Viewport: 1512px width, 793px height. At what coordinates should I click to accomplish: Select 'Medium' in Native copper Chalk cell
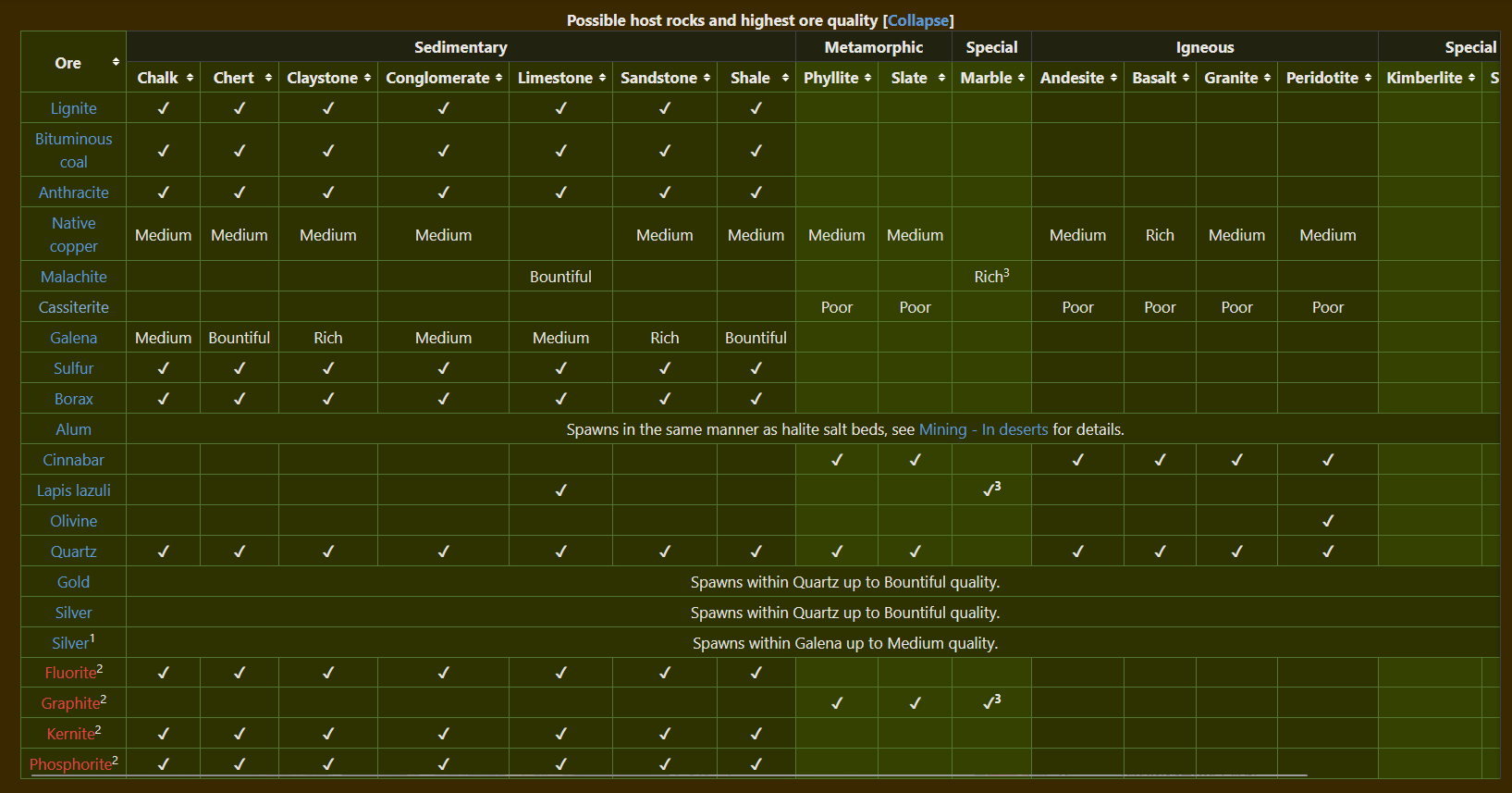tap(164, 235)
